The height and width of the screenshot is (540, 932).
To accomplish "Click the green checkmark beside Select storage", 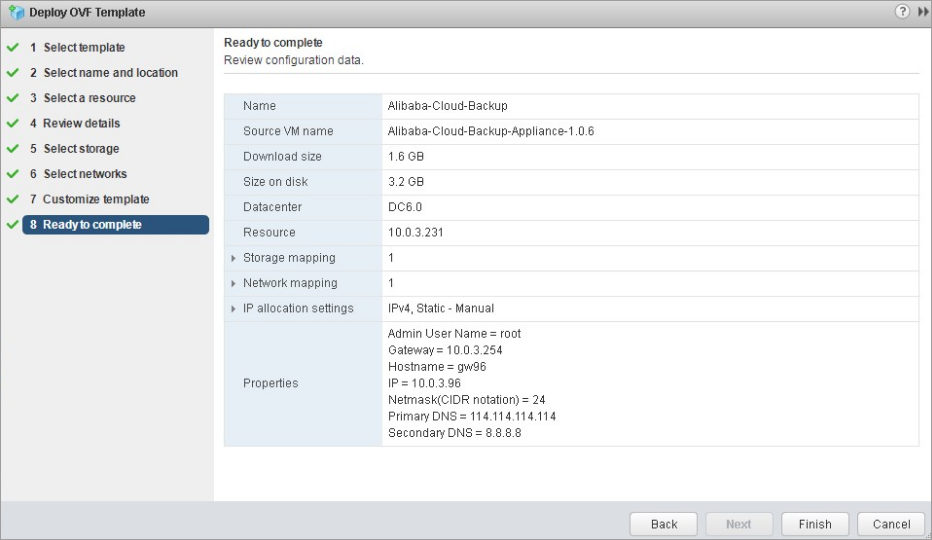I will pyautogui.click(x=13, y=148).
